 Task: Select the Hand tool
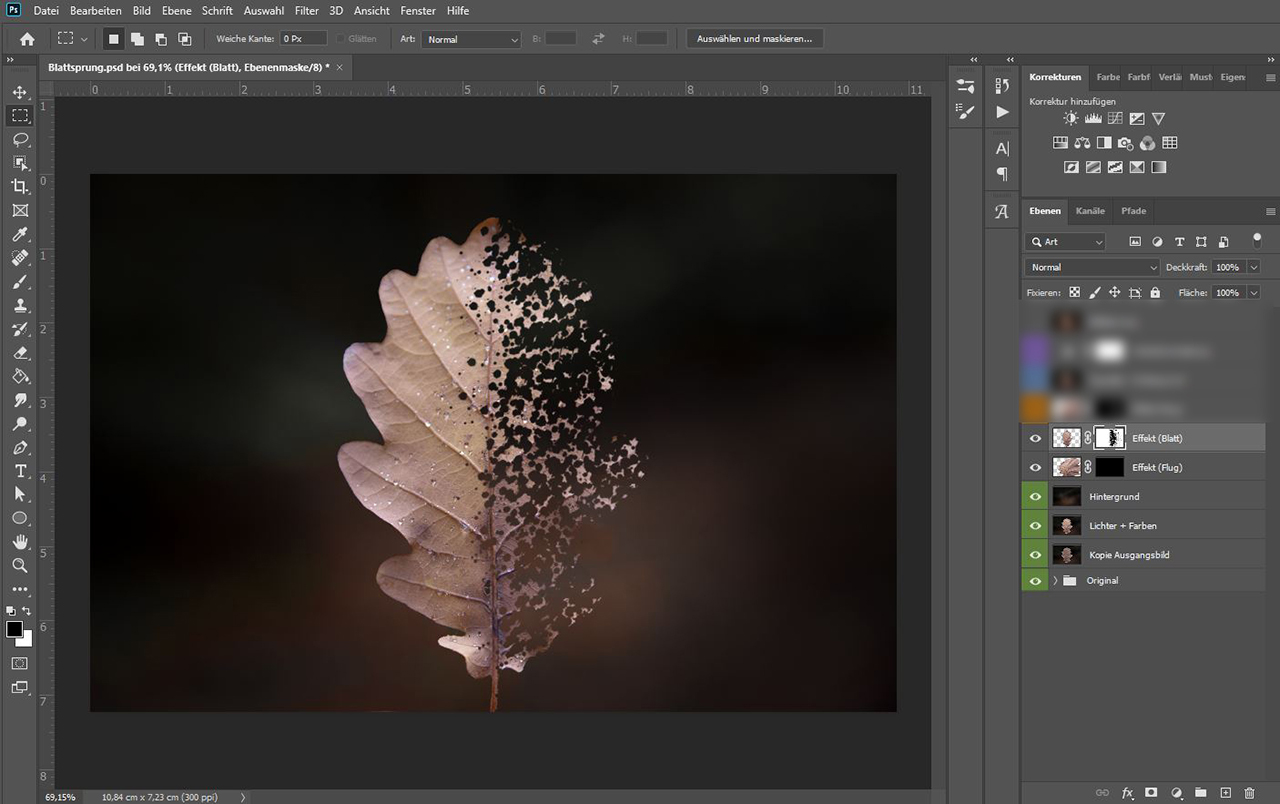(20, 542)
